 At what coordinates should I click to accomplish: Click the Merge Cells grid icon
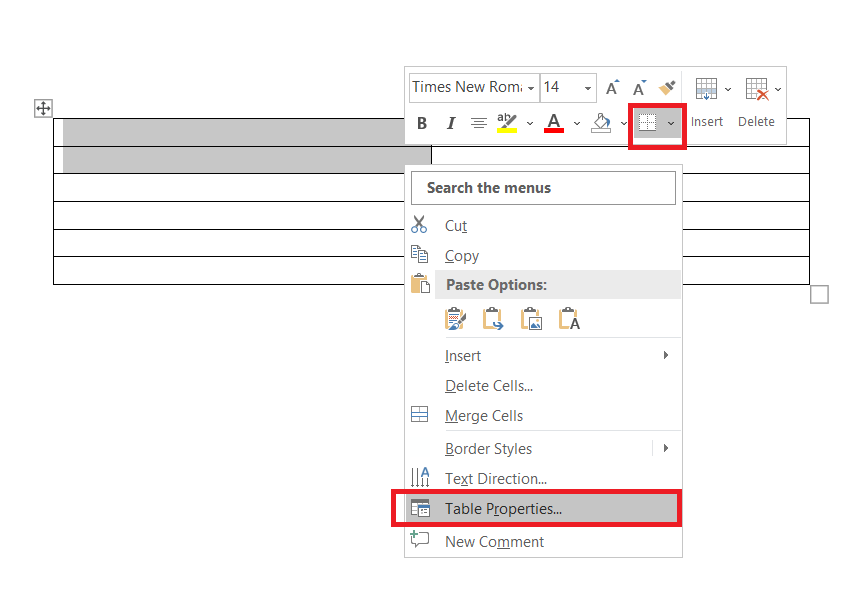pos(419,414)
